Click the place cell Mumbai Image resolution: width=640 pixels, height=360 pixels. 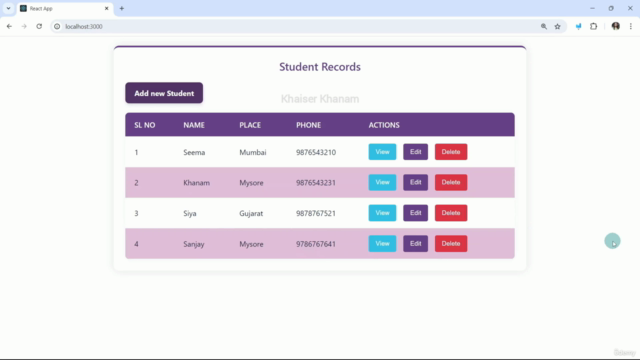click(253, 152)
